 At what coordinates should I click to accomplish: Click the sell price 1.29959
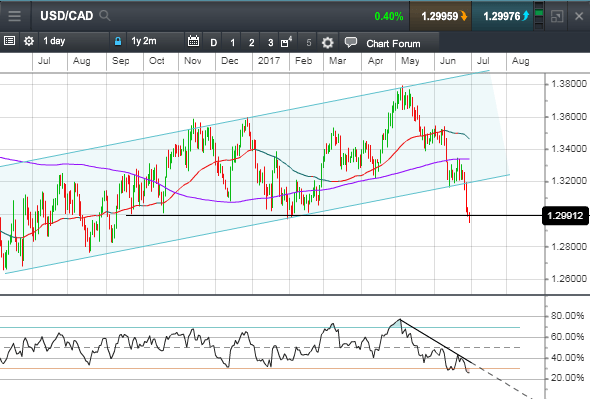[x=441, y=16]
